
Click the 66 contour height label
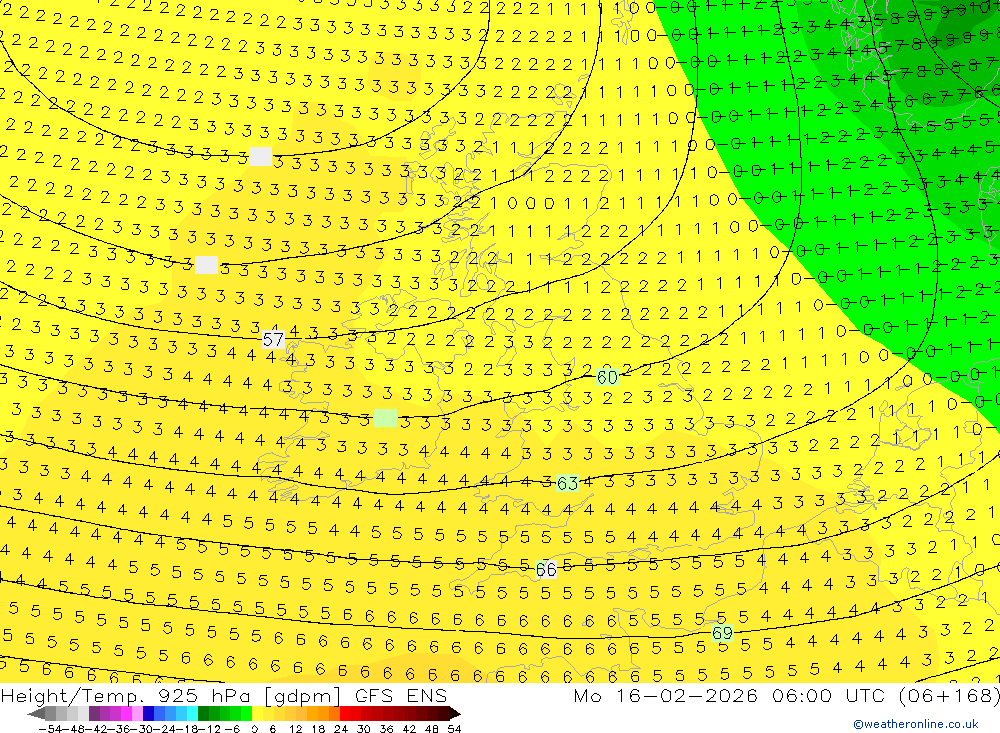pyautogui.click(x=546, y=568)
